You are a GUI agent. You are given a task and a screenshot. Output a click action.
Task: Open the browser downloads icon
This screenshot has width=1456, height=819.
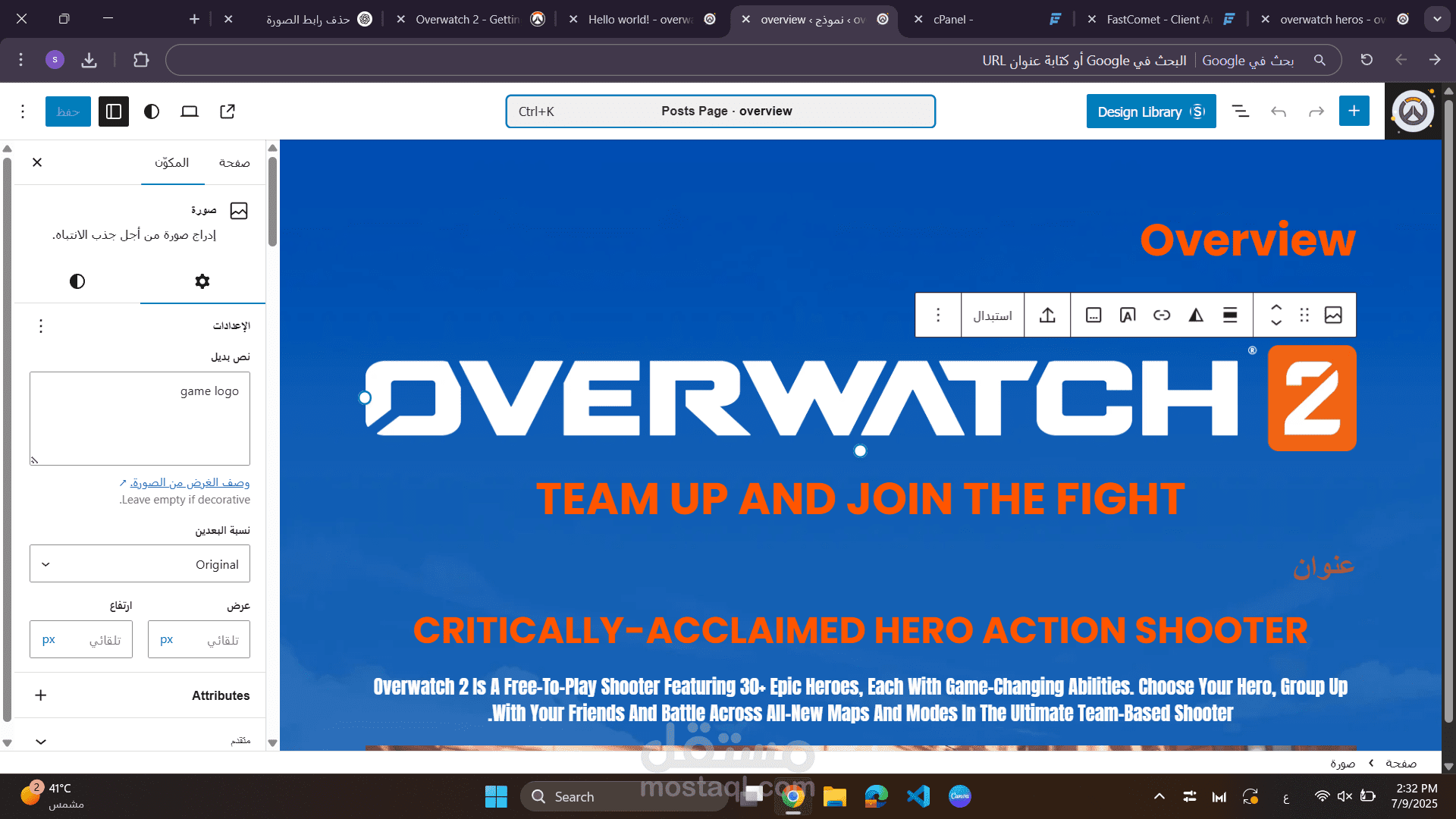point(89,59)
